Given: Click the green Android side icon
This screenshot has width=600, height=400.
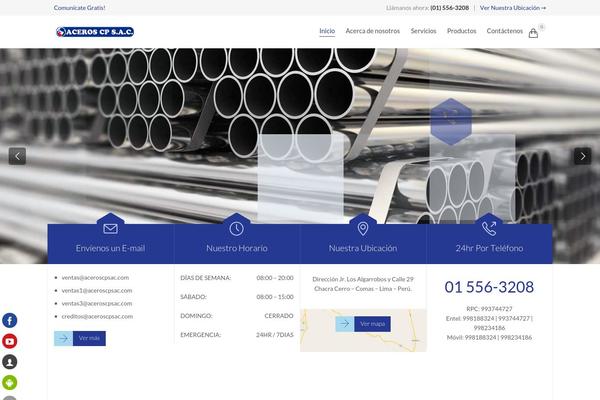Looking at the screenshot, I should [10, 382].
